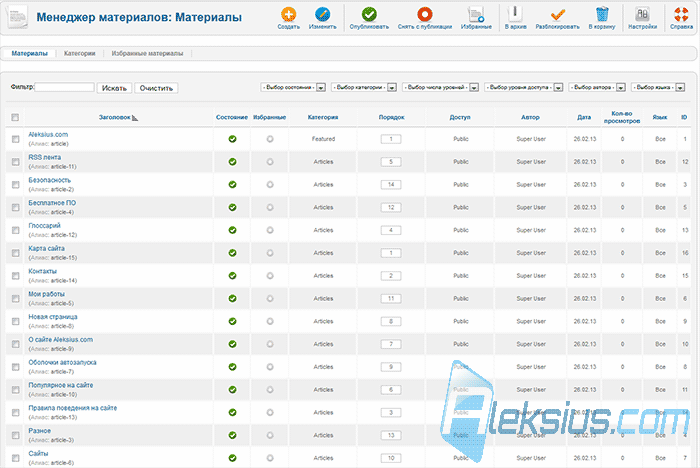Check the Популярное на сайте row checkbox
The image size is (700, 468).
[16, 389]
